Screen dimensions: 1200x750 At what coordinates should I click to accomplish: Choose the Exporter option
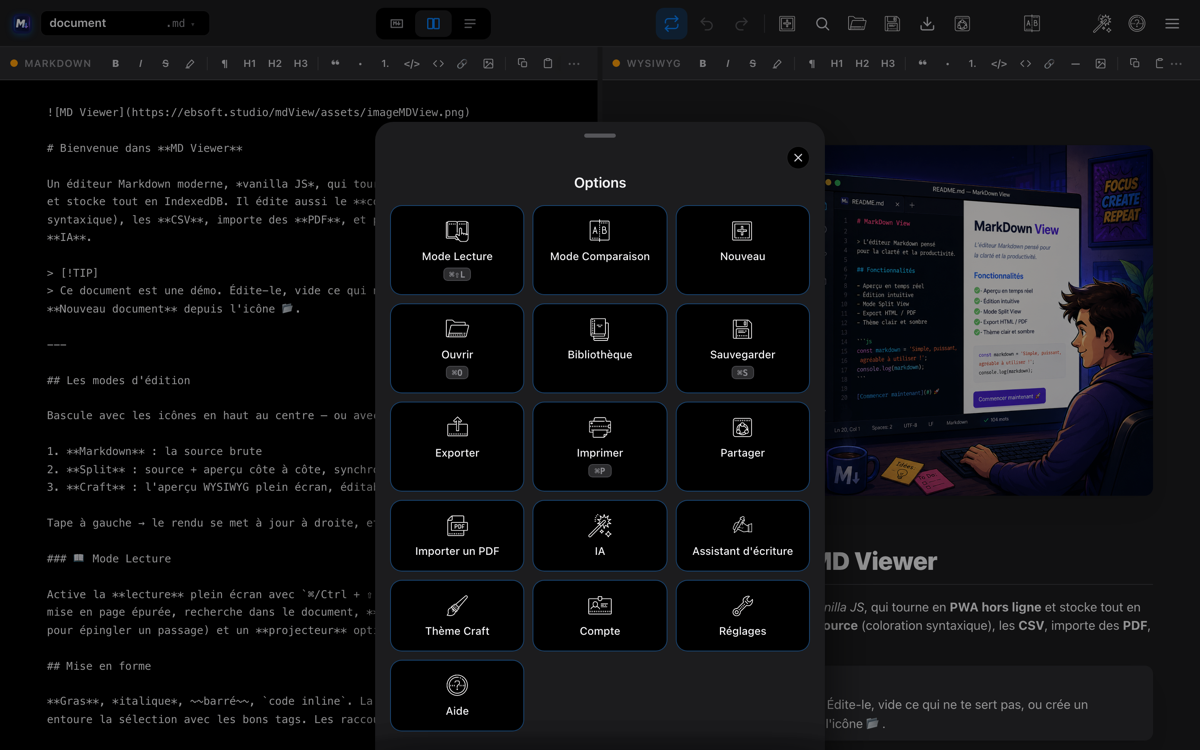pos(457,446)
